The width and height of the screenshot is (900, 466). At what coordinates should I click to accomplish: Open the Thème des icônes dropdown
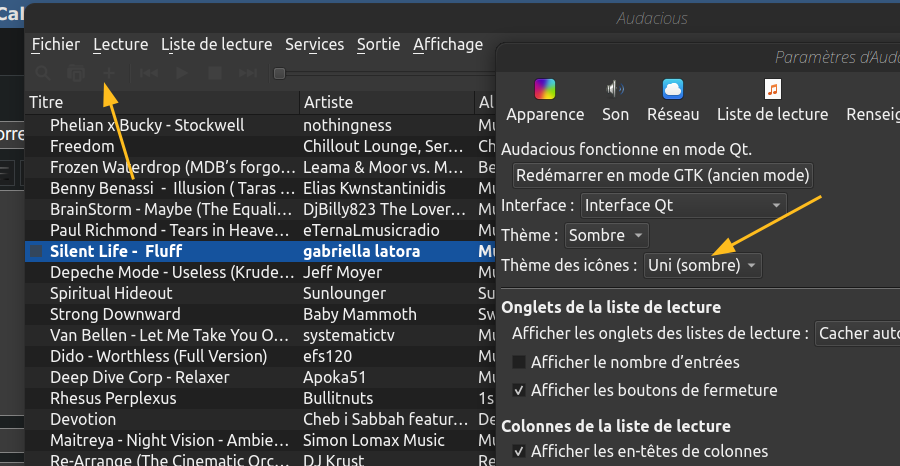pyautogui.click(x=703, y=266)
